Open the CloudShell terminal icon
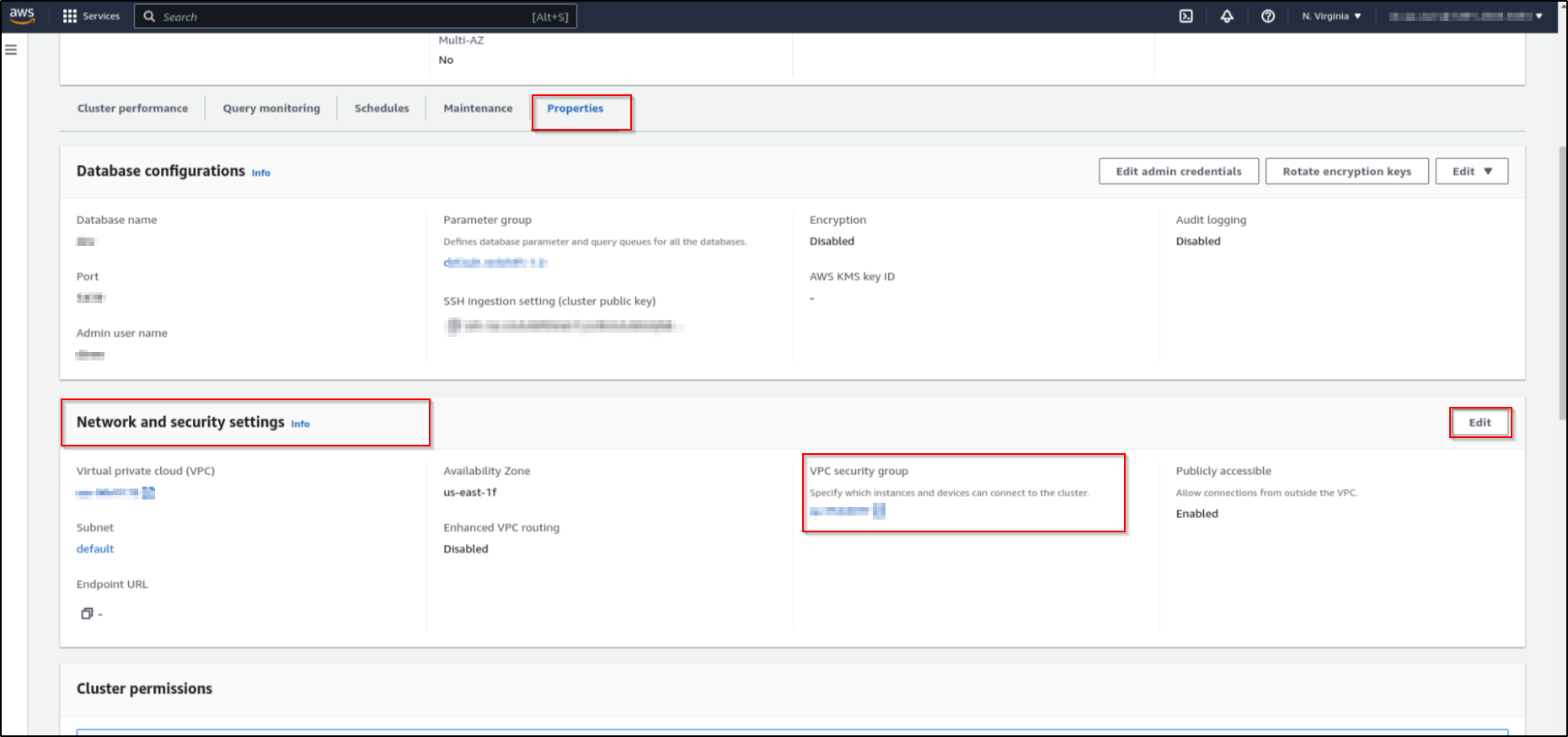Viewport: 1568px width, 737px height. pyautogui.click(x=1185, y=16)
